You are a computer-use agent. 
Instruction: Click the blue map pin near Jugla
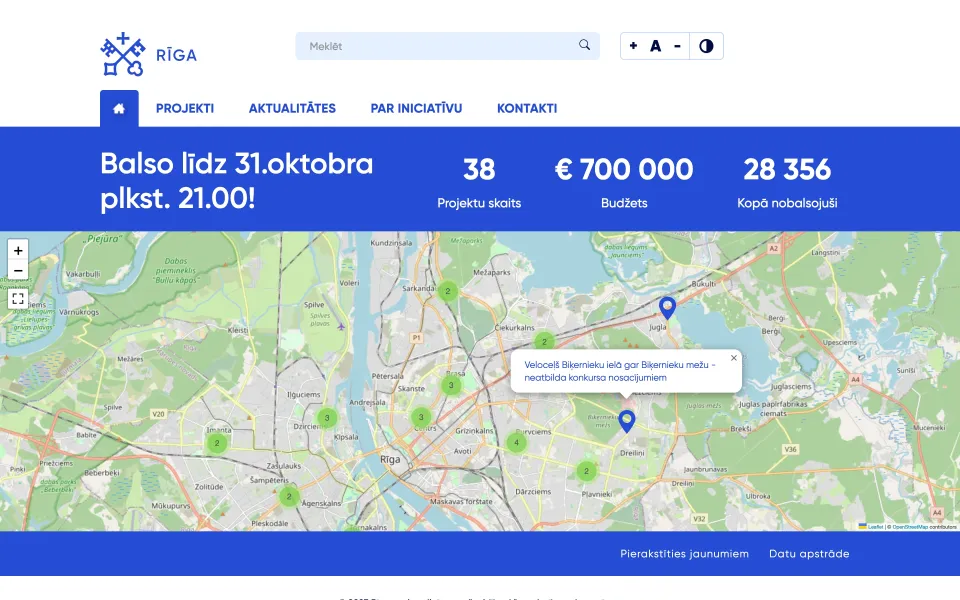point(667,308)
